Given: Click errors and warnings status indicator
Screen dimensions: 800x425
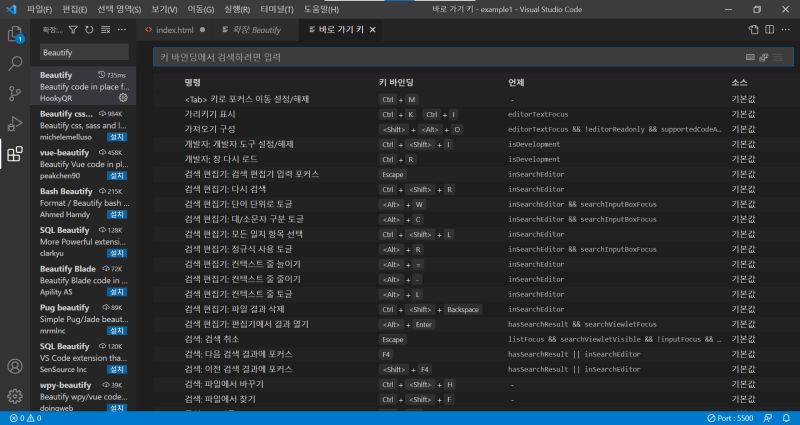Looking at the screenshot, I should (25, 418).
